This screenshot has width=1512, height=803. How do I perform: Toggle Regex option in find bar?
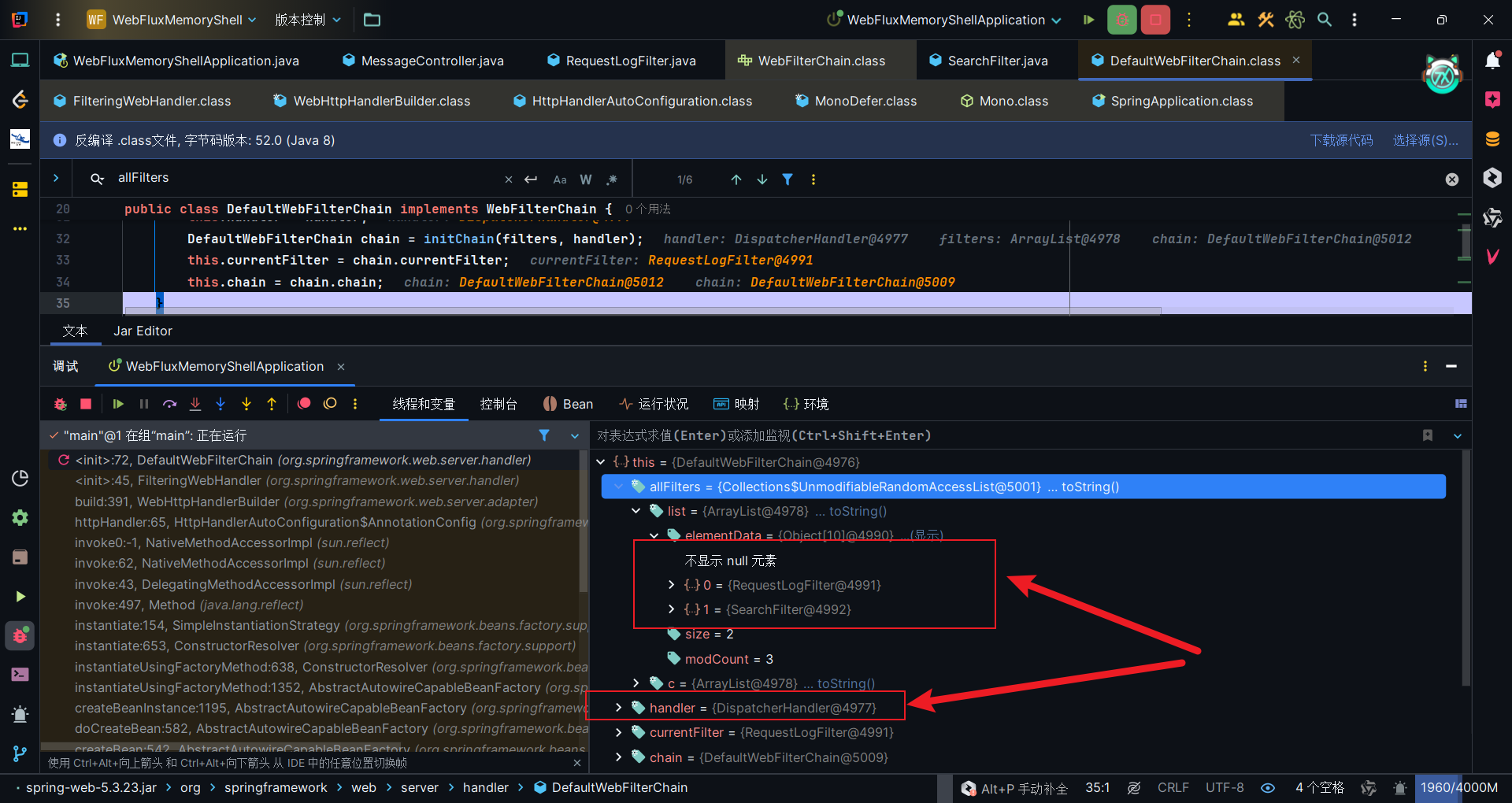pyautogui.click(x=612, y=179)
